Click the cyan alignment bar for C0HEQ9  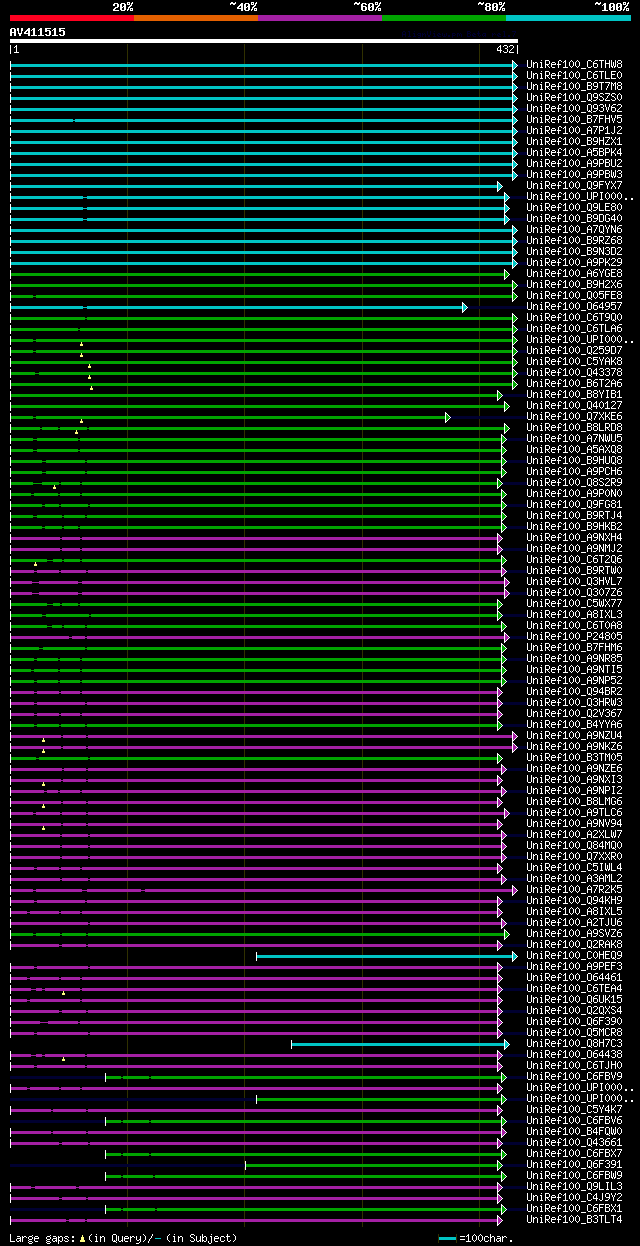[387, 956]
